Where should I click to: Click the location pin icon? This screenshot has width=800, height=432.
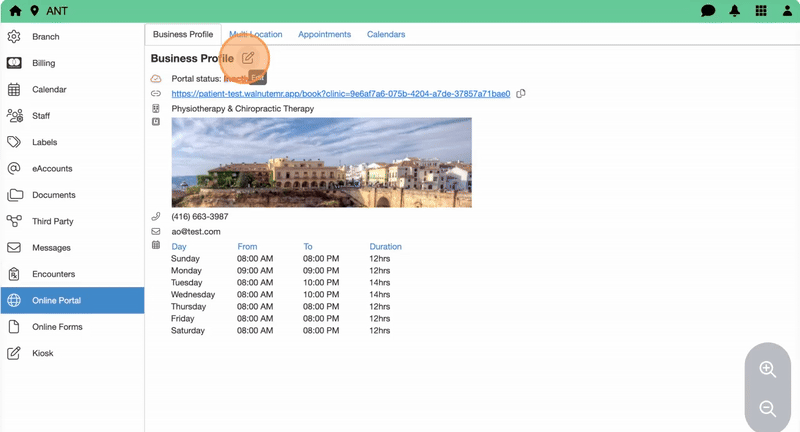tap(36, 11)
